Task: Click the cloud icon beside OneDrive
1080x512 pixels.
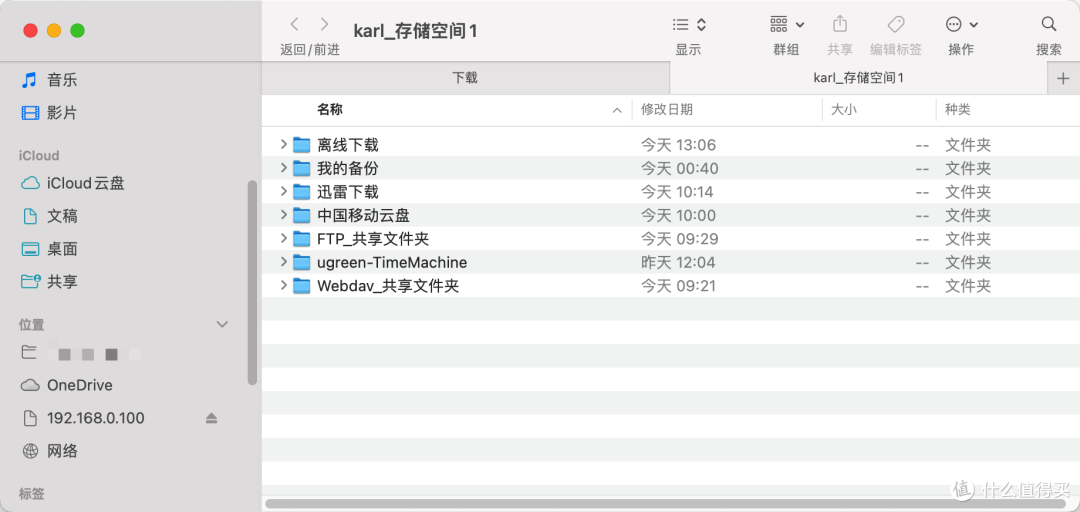Action: point(30,385)
